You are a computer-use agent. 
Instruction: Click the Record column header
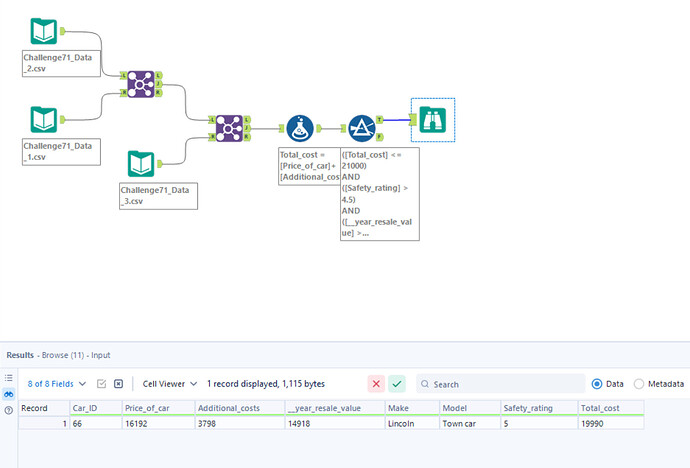tap(44, 408)
